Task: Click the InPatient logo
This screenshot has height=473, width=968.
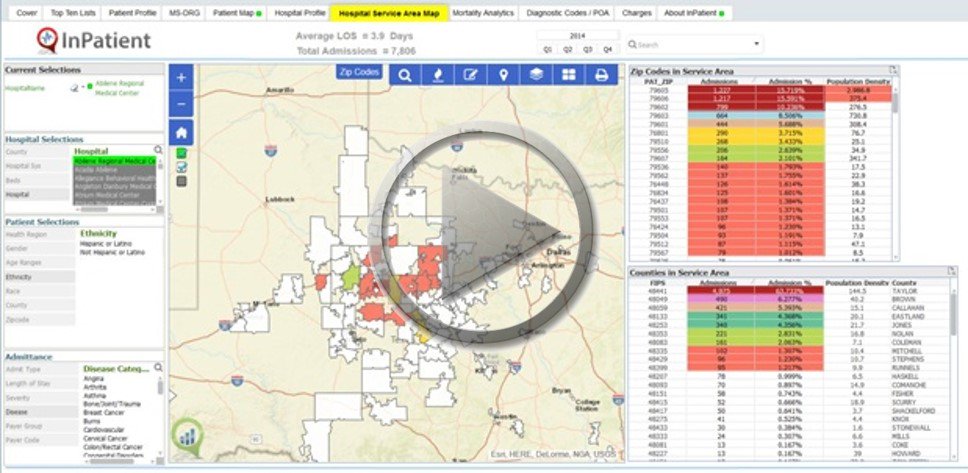Action: tap(94, 41)
